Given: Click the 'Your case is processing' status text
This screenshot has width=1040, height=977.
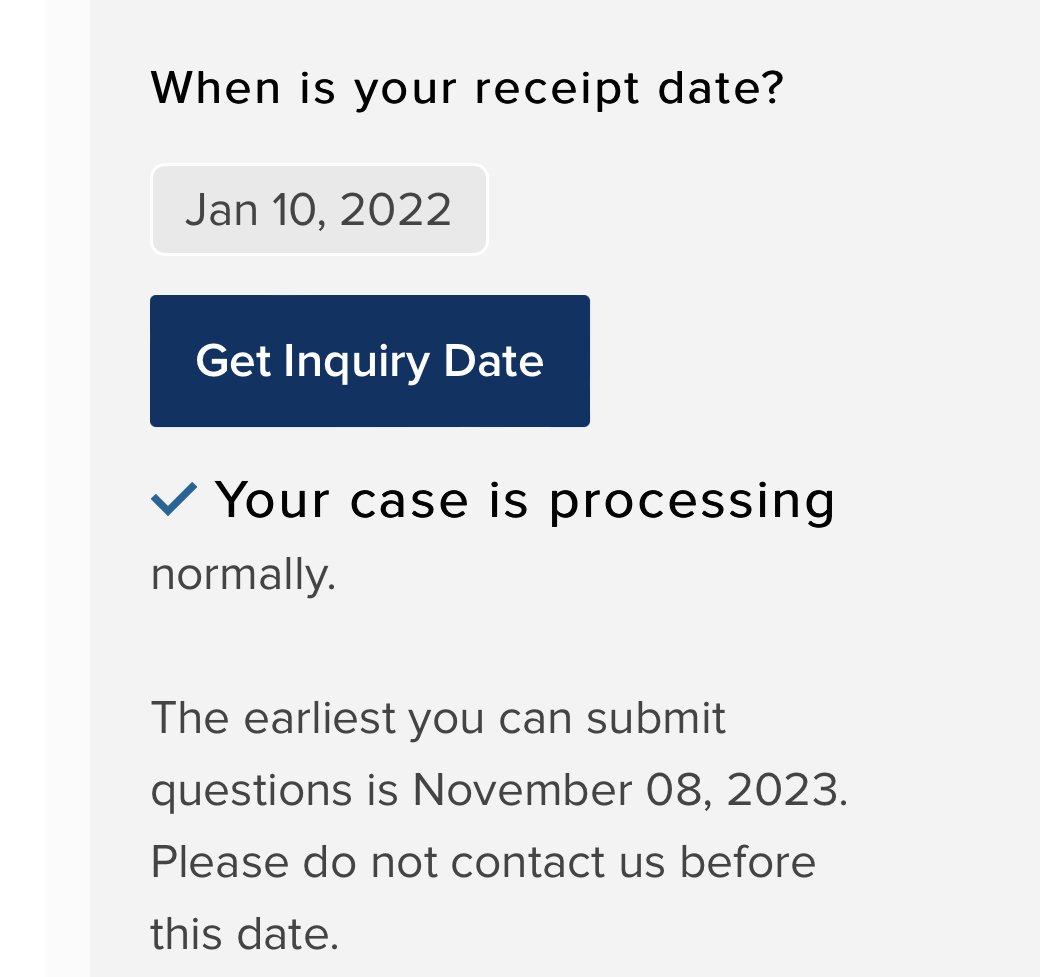Looking at the screenshot, I should coord(525,501).
